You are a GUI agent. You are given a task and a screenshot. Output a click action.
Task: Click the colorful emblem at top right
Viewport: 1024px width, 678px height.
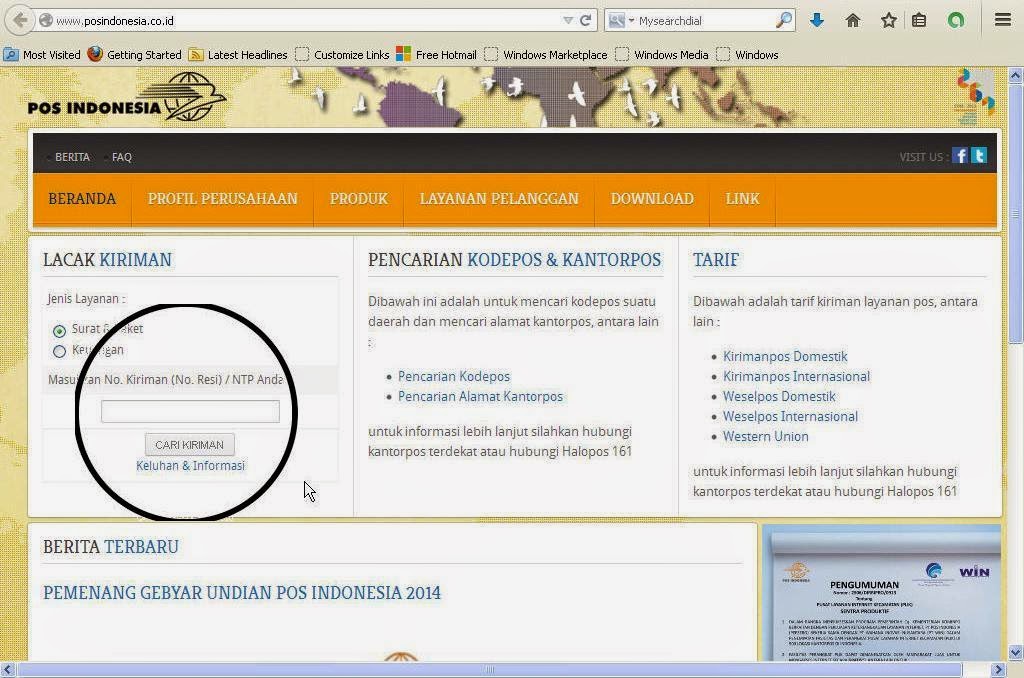click(x=975, y=97)
